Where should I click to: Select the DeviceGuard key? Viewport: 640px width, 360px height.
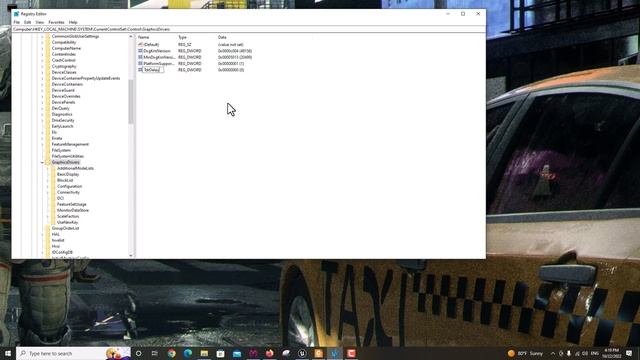pos(63,90)
